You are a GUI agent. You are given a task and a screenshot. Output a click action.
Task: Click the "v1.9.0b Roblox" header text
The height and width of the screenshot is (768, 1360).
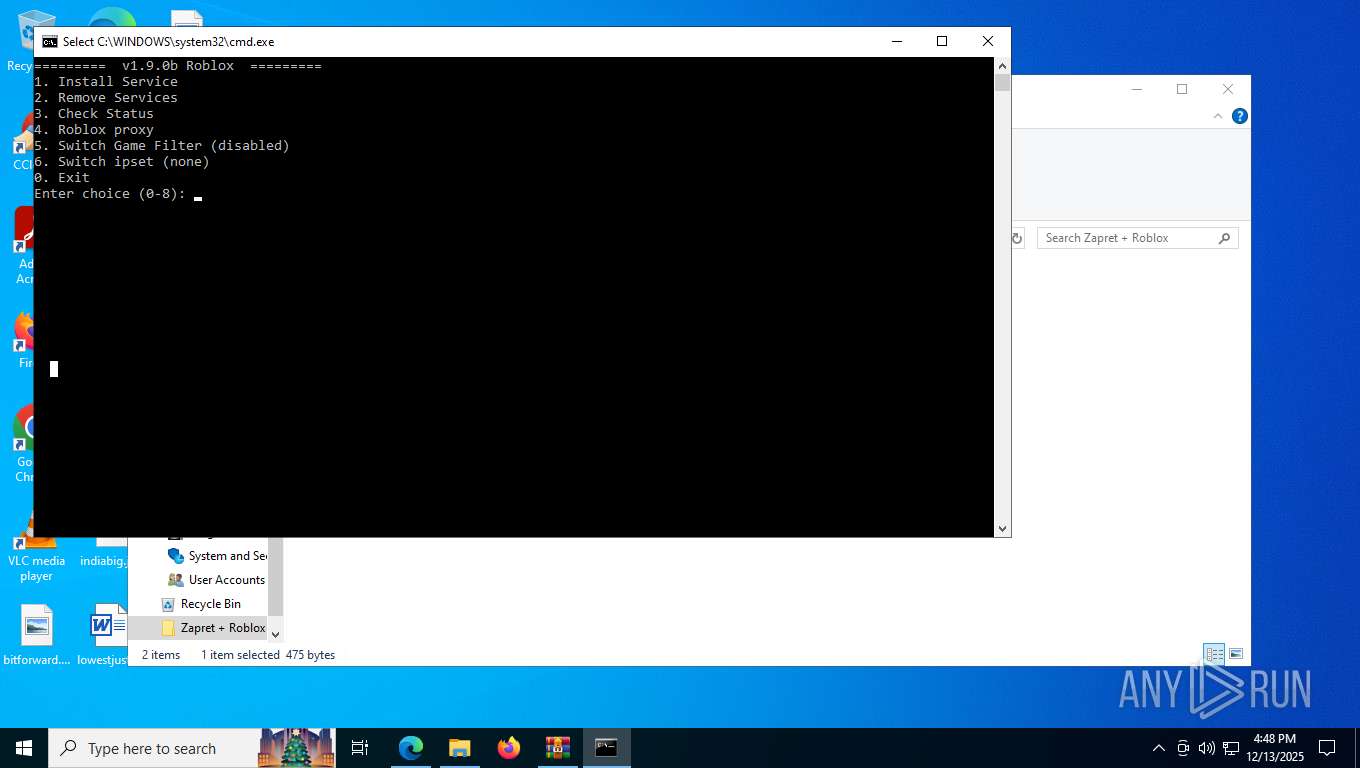coord(178,66)
